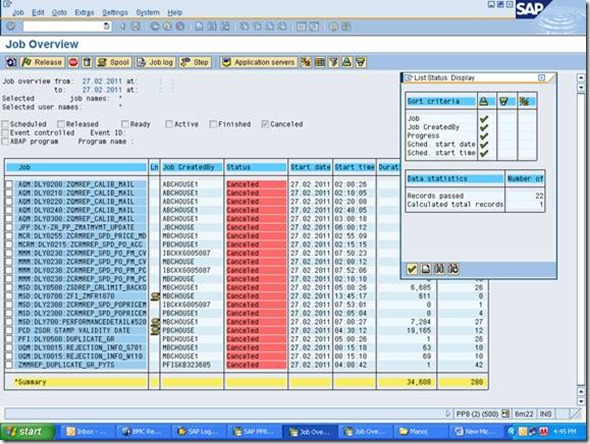
Task: Click the Release button
Action: pos(42,62)
